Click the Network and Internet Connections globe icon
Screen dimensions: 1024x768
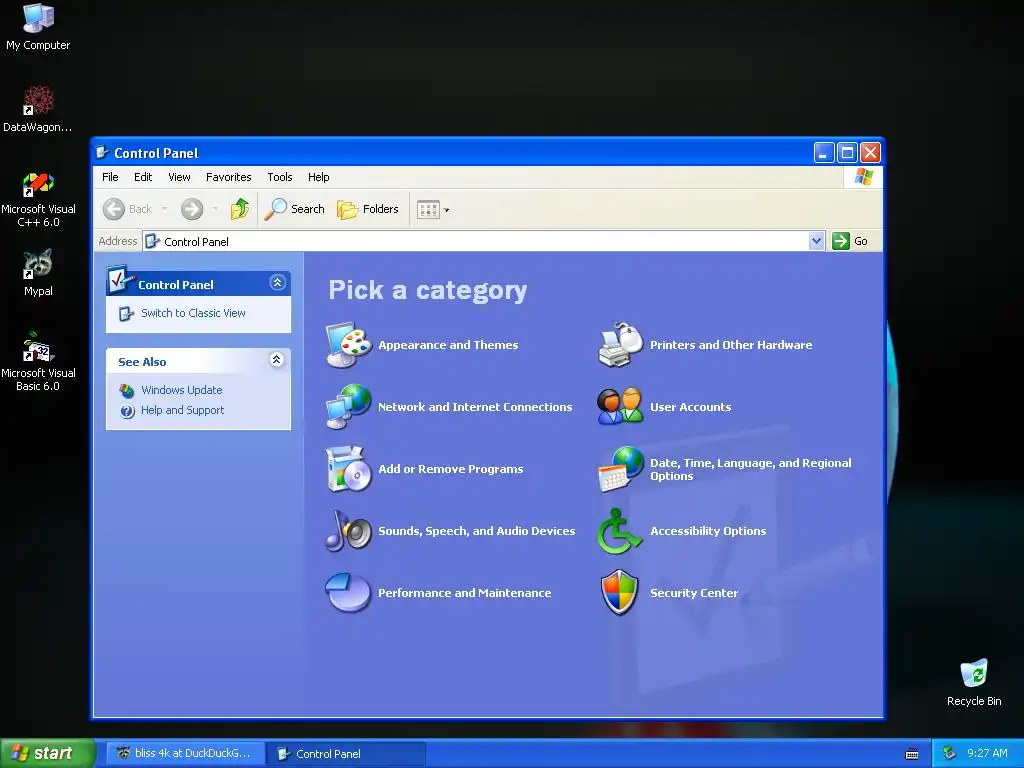(x=348, y=407)
